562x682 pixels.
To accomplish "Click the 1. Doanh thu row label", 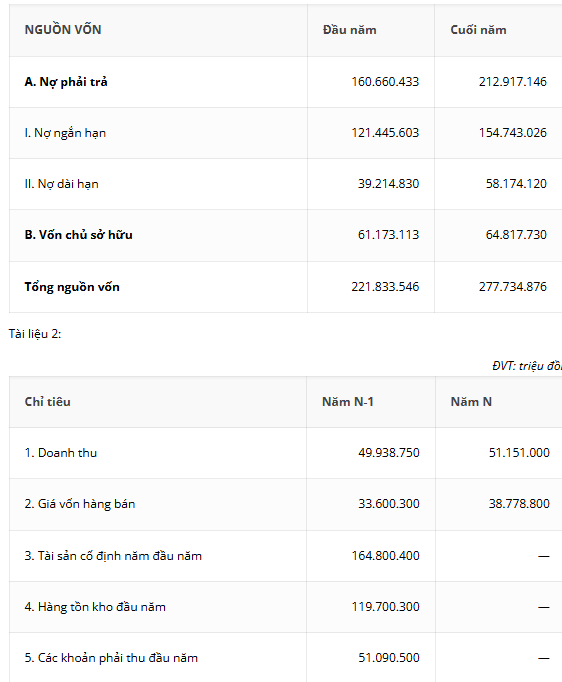I will [60, 453].
